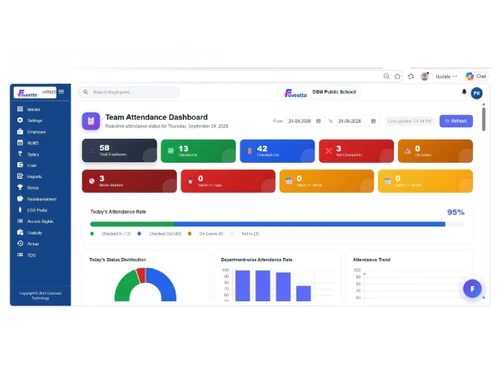Click first bar in department attendance chart
Image resolution: width=500 pixels, height=375 pixels.
click(x=243, y=286)
